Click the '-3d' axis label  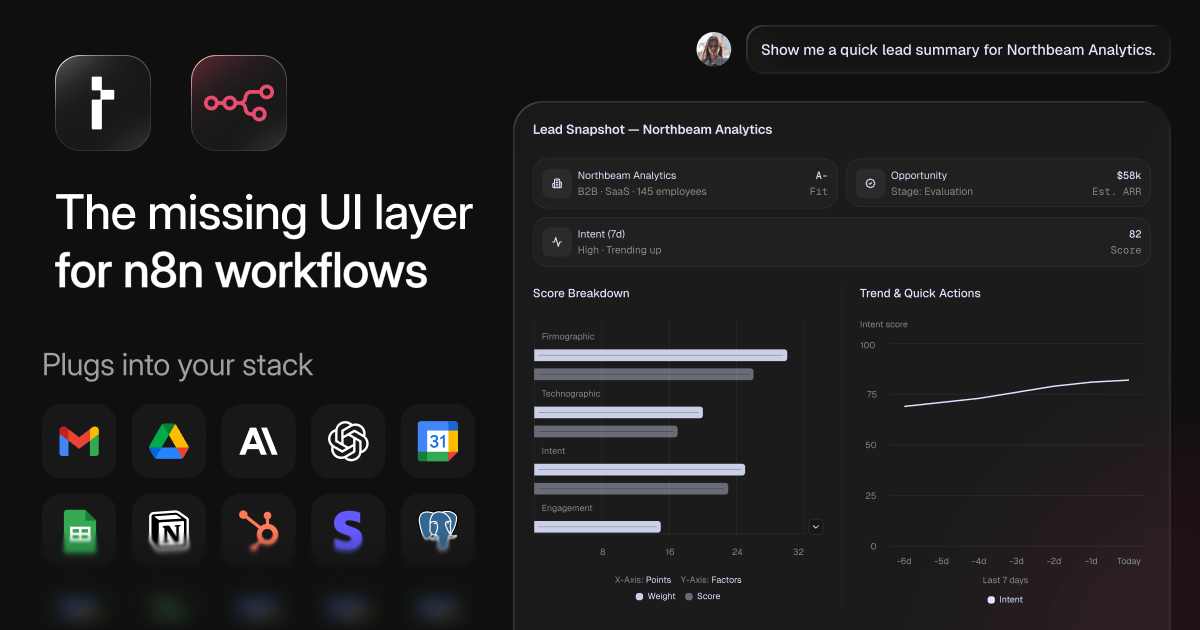coord(1016,561)
